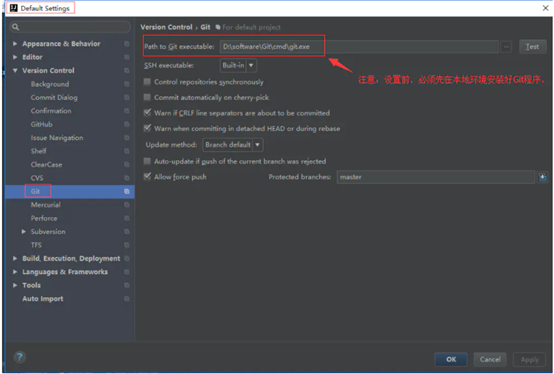Click the project-level icon beside Build, Execution, Deployment
This screenshot has width=554, height=374.
(x=126, y=259)
